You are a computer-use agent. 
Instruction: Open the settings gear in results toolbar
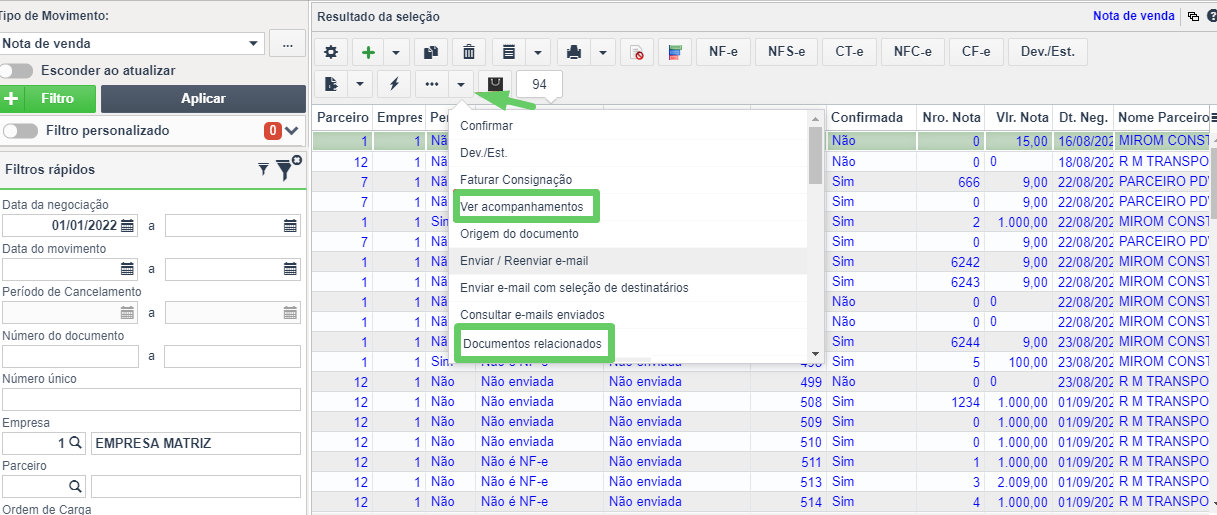tap(331, 52)
